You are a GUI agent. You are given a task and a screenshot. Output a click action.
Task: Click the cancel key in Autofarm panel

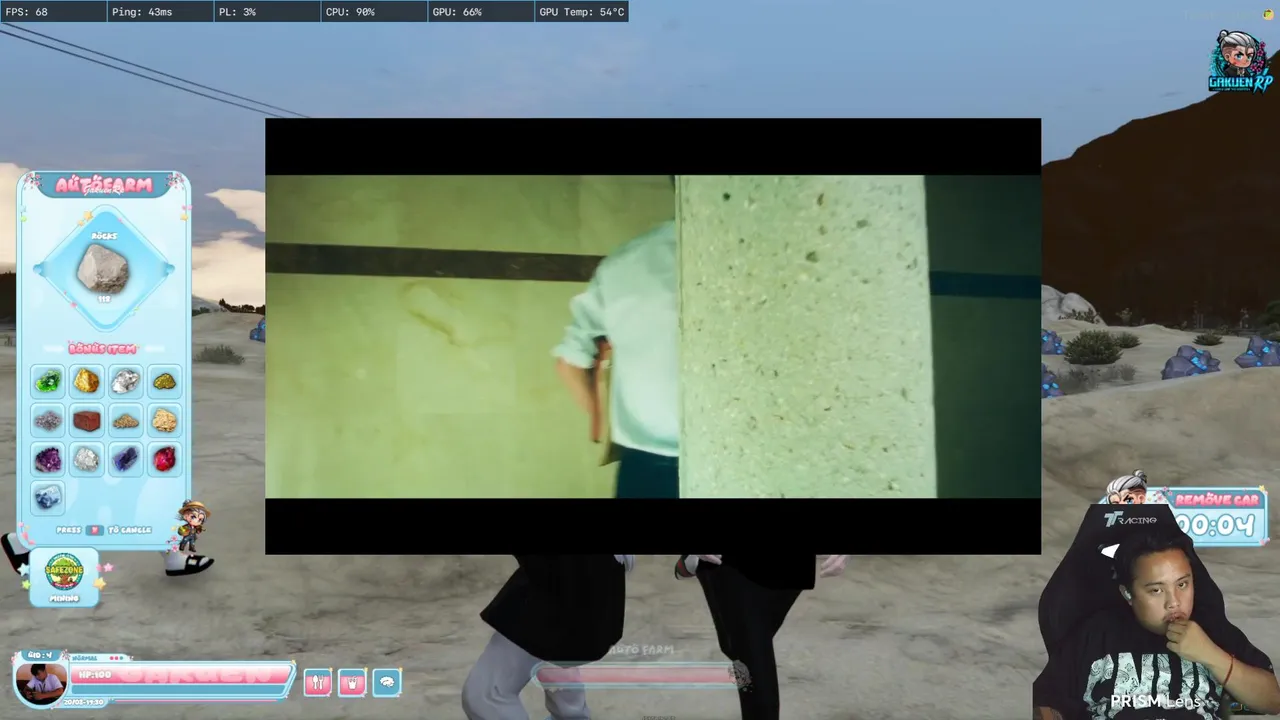coord(94,530)
